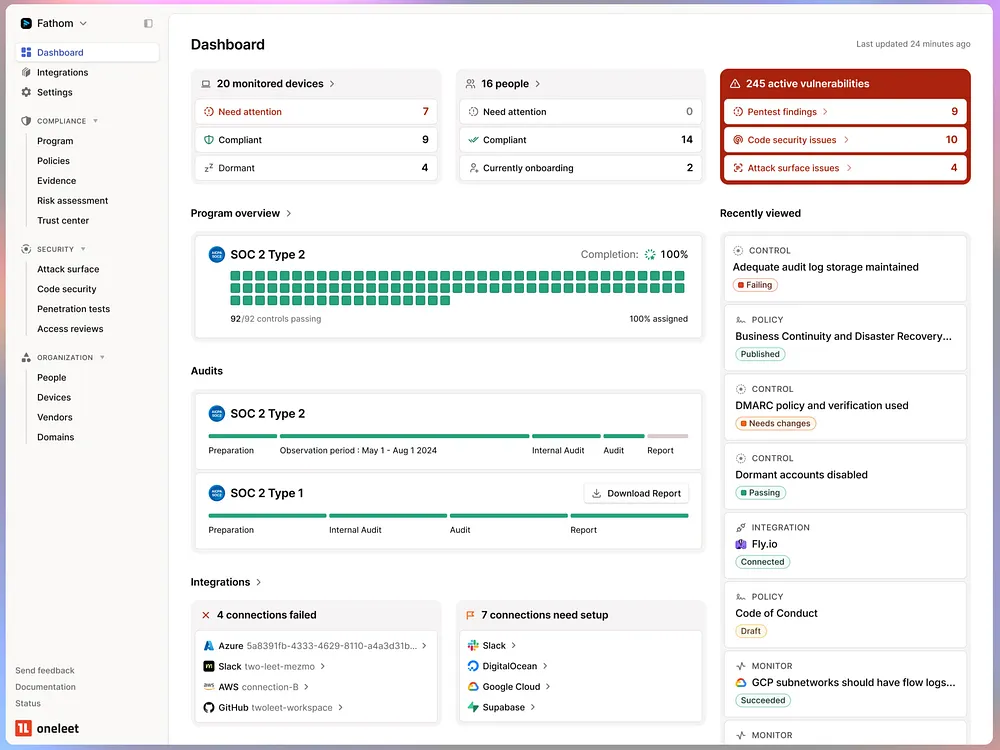The width and height of the screenshot is (1000, 750).
Task: Click the SOC 2 Type 2 program logo
Action: click(x=217, y=255)
